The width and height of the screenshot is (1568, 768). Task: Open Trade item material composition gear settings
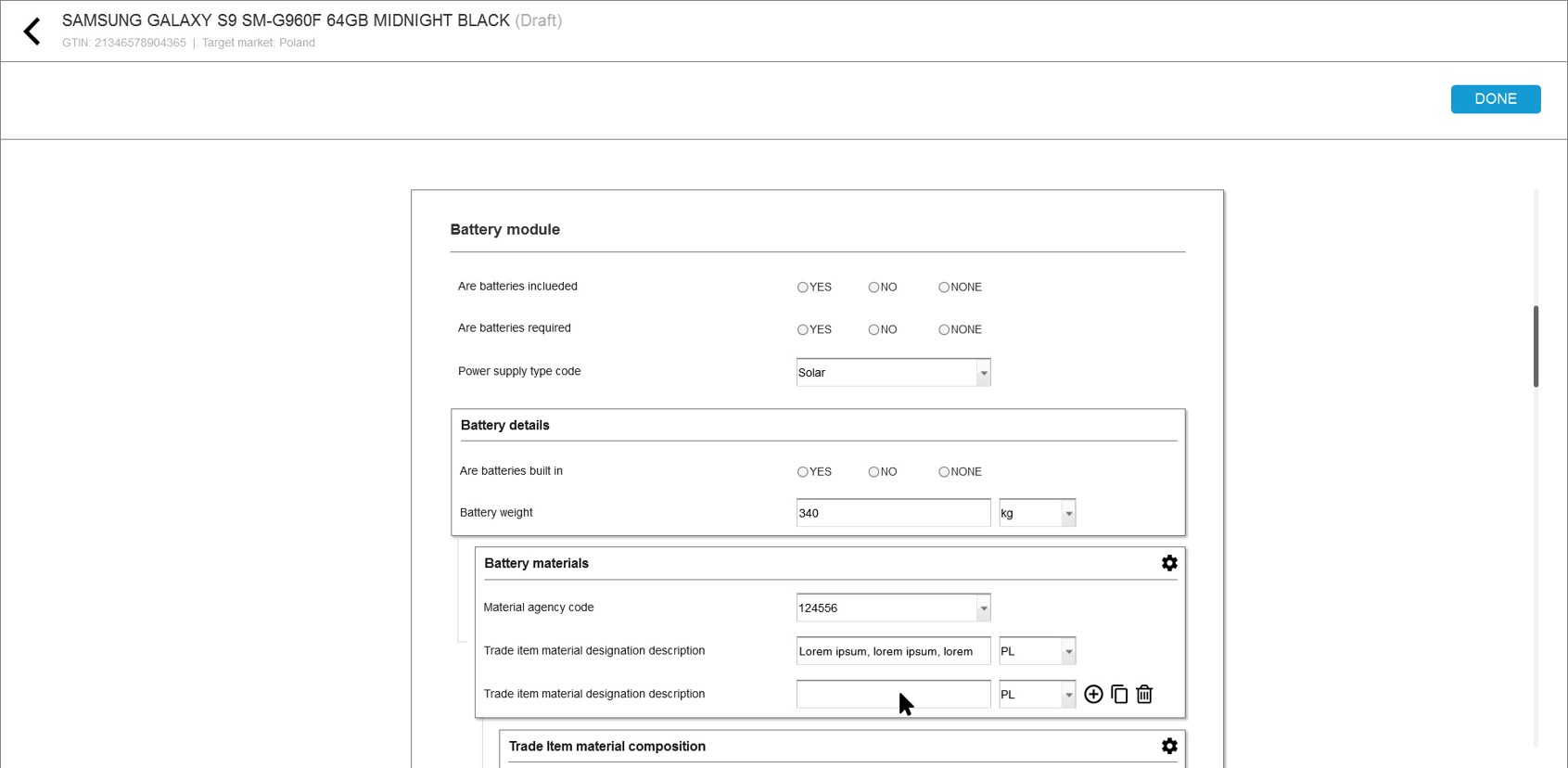coord(1169,746)
